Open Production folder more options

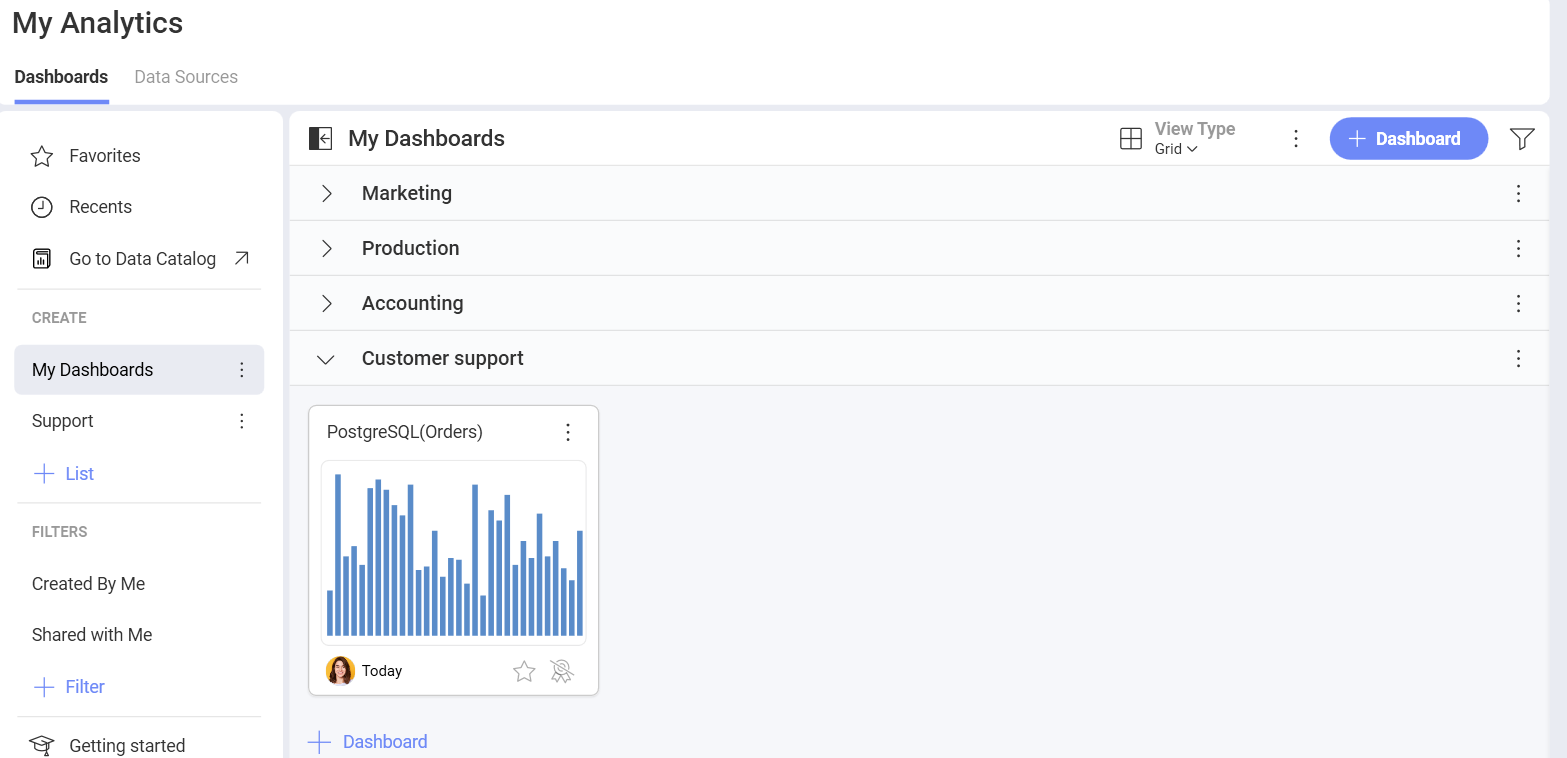(1518, 249)
